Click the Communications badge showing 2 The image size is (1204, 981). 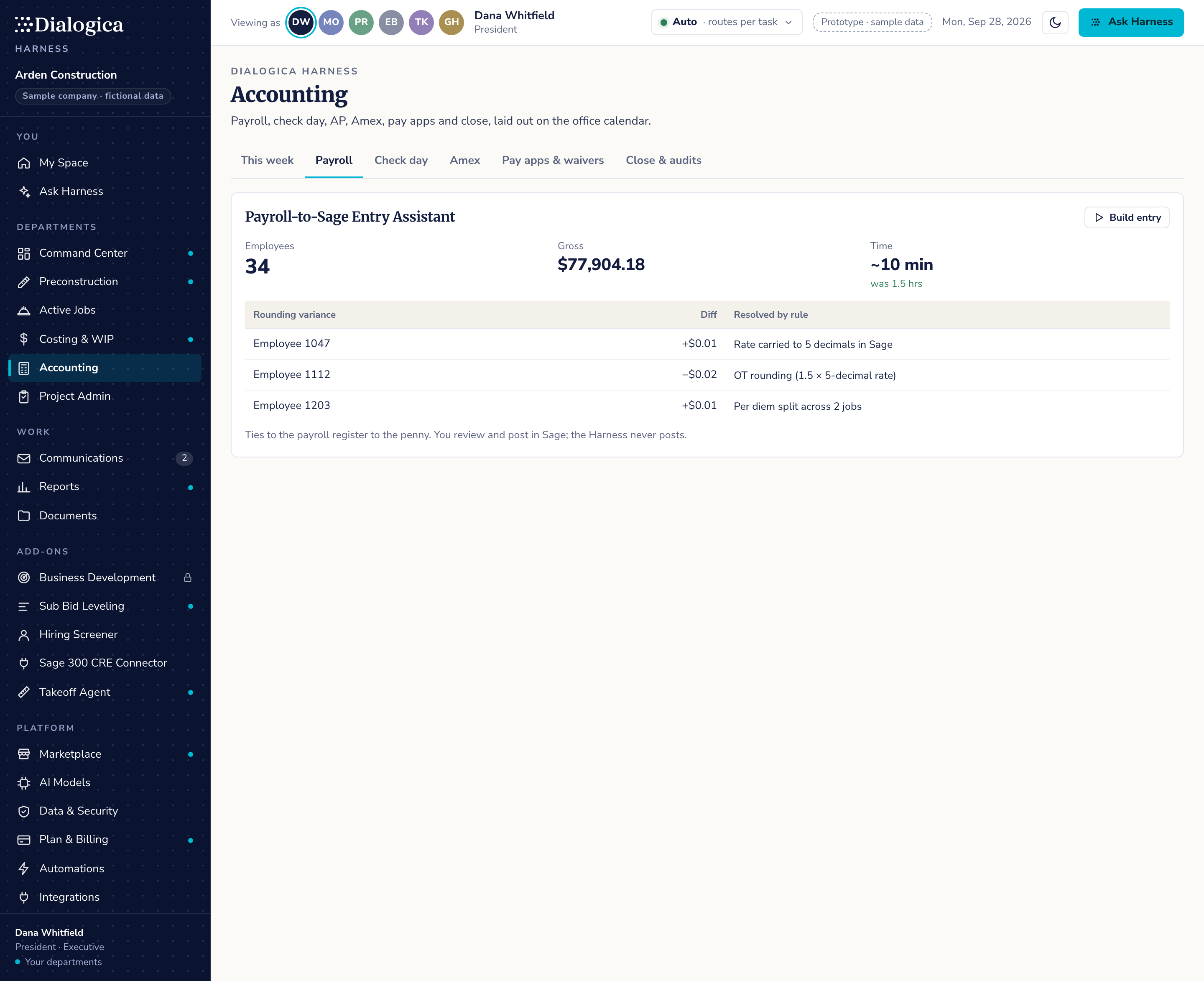[x=184, y=458]
